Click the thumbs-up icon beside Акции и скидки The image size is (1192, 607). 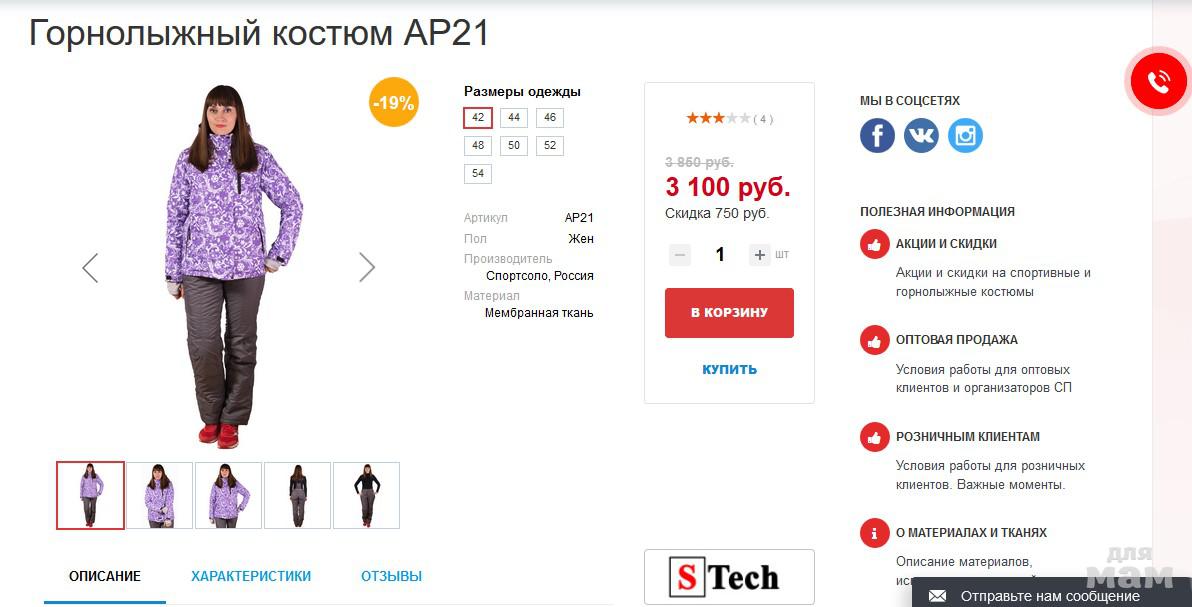pyautogui.click(x=875, y=244)
